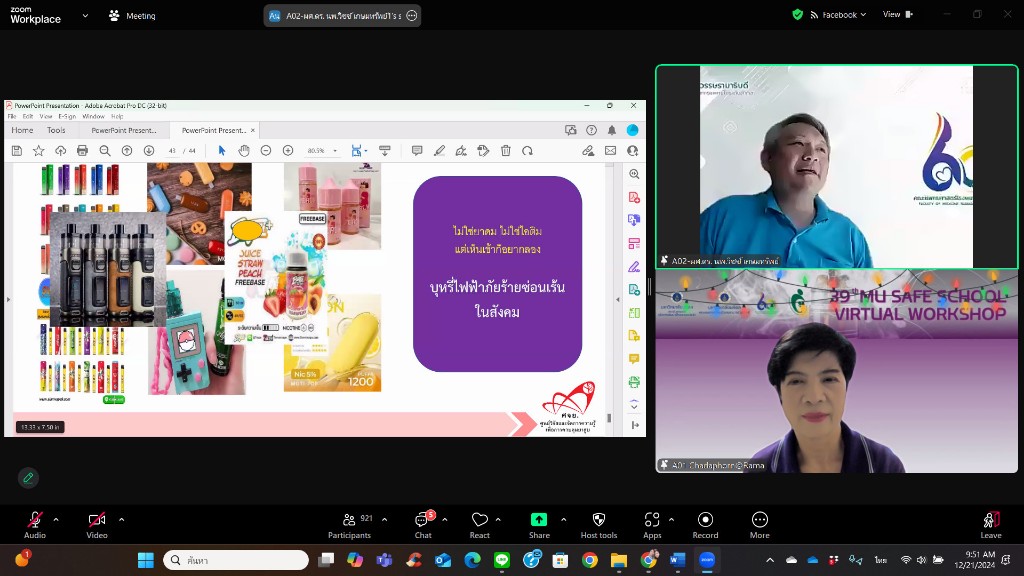Viewport: 1024px width, 576px height.
Task: Open the File menu in Acrobat
Action: pyautogui.click(x=12, y=117)
